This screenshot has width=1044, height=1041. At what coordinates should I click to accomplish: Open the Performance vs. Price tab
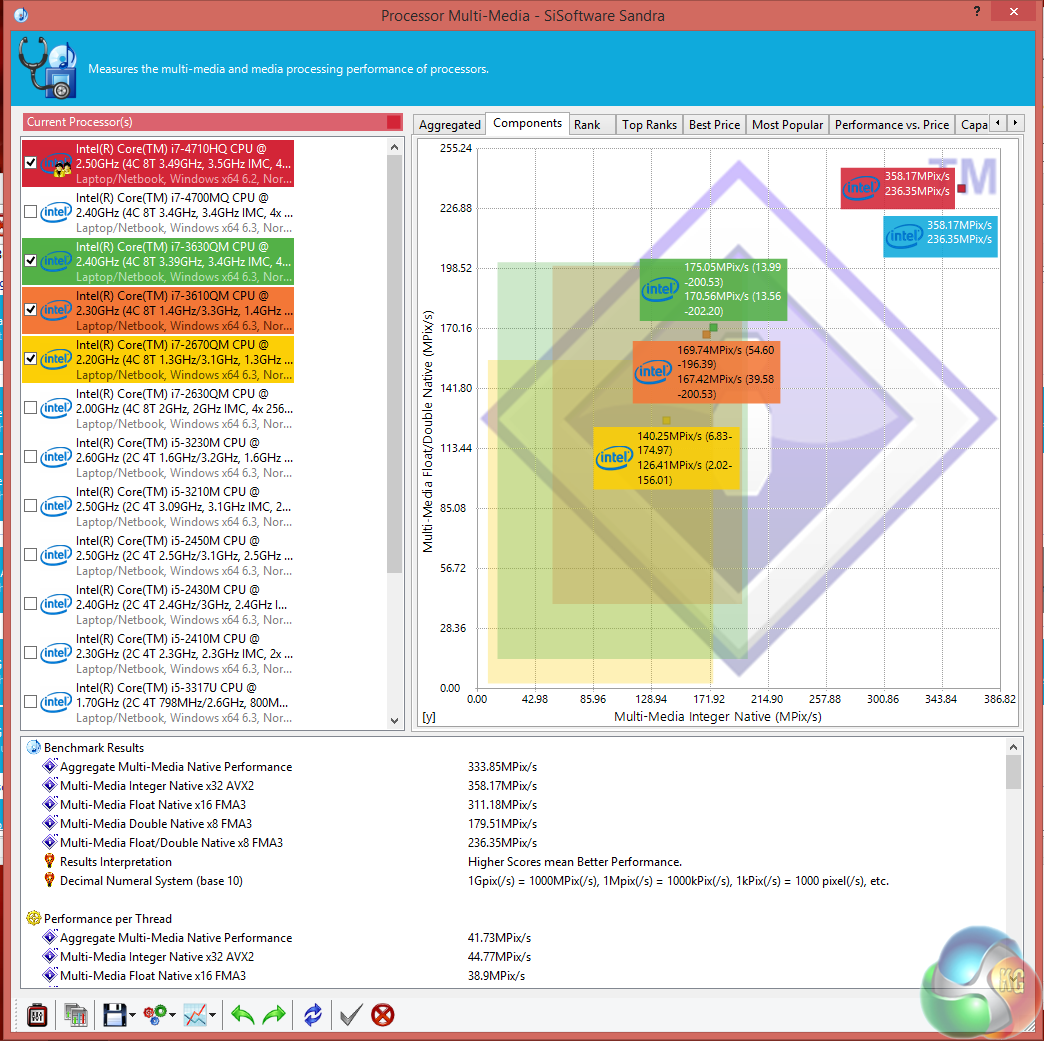[x=892, y=125]
